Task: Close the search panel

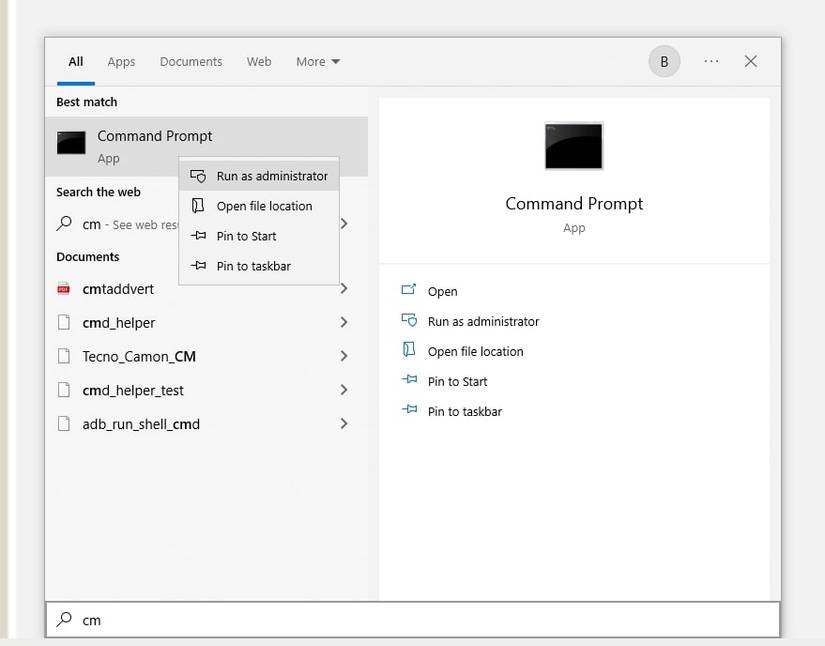Action: point(751,62)
